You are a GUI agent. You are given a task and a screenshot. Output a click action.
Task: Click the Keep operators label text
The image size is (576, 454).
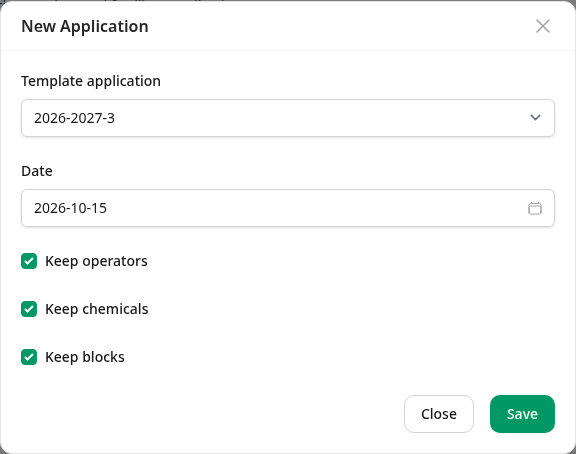[96, 261]
